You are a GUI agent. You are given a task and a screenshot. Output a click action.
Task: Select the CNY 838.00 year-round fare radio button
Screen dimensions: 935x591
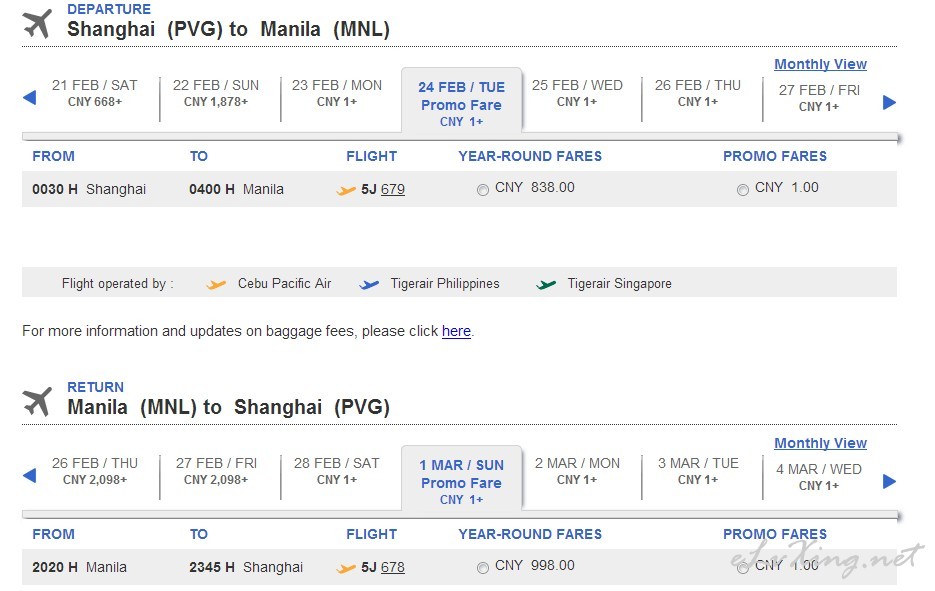click(483, 190)
